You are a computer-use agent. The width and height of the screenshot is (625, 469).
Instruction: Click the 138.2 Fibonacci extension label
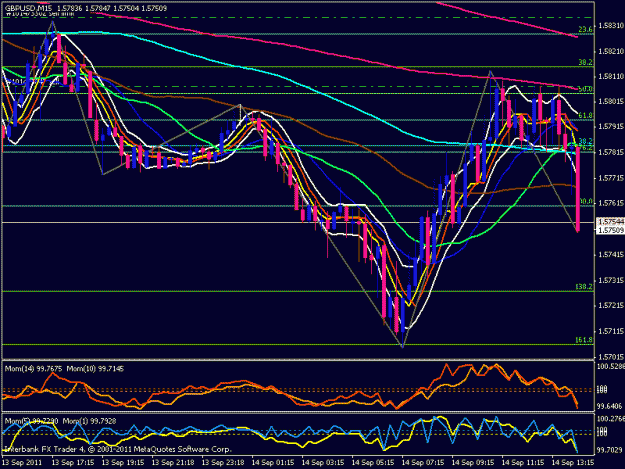click(584, 287)
